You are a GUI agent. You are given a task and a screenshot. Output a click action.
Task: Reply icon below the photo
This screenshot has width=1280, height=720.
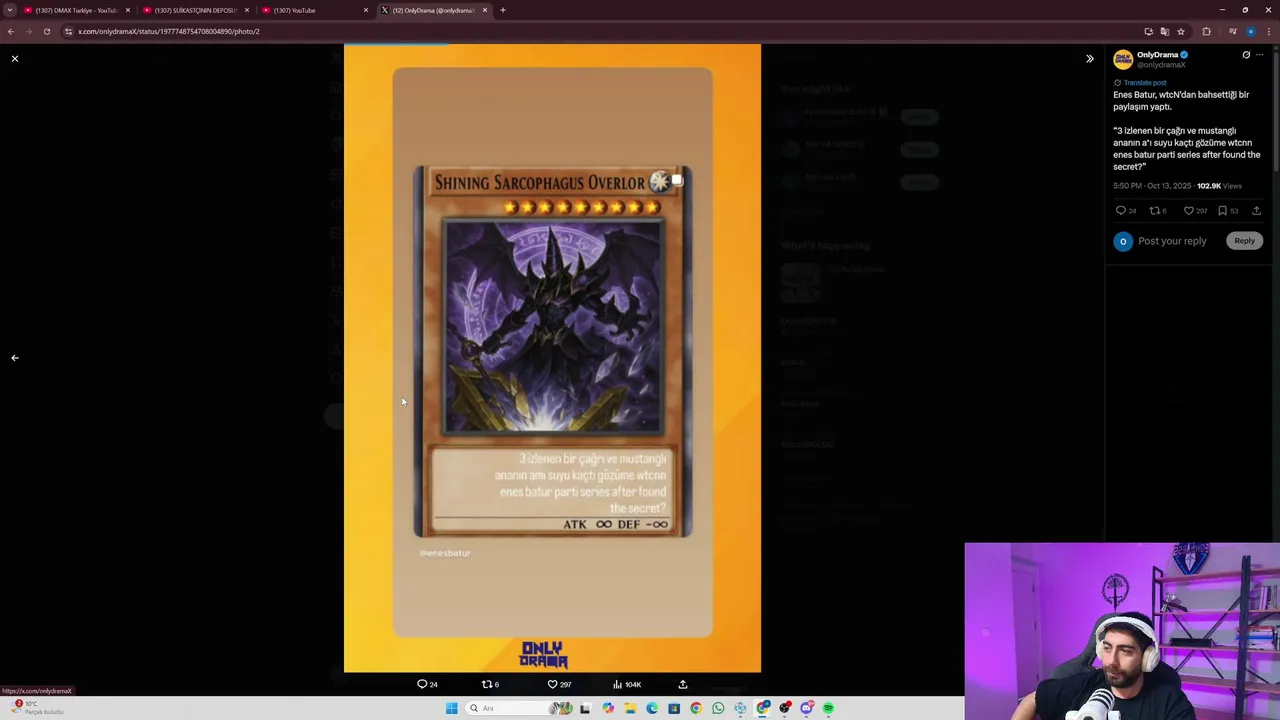tap(427, 684)
